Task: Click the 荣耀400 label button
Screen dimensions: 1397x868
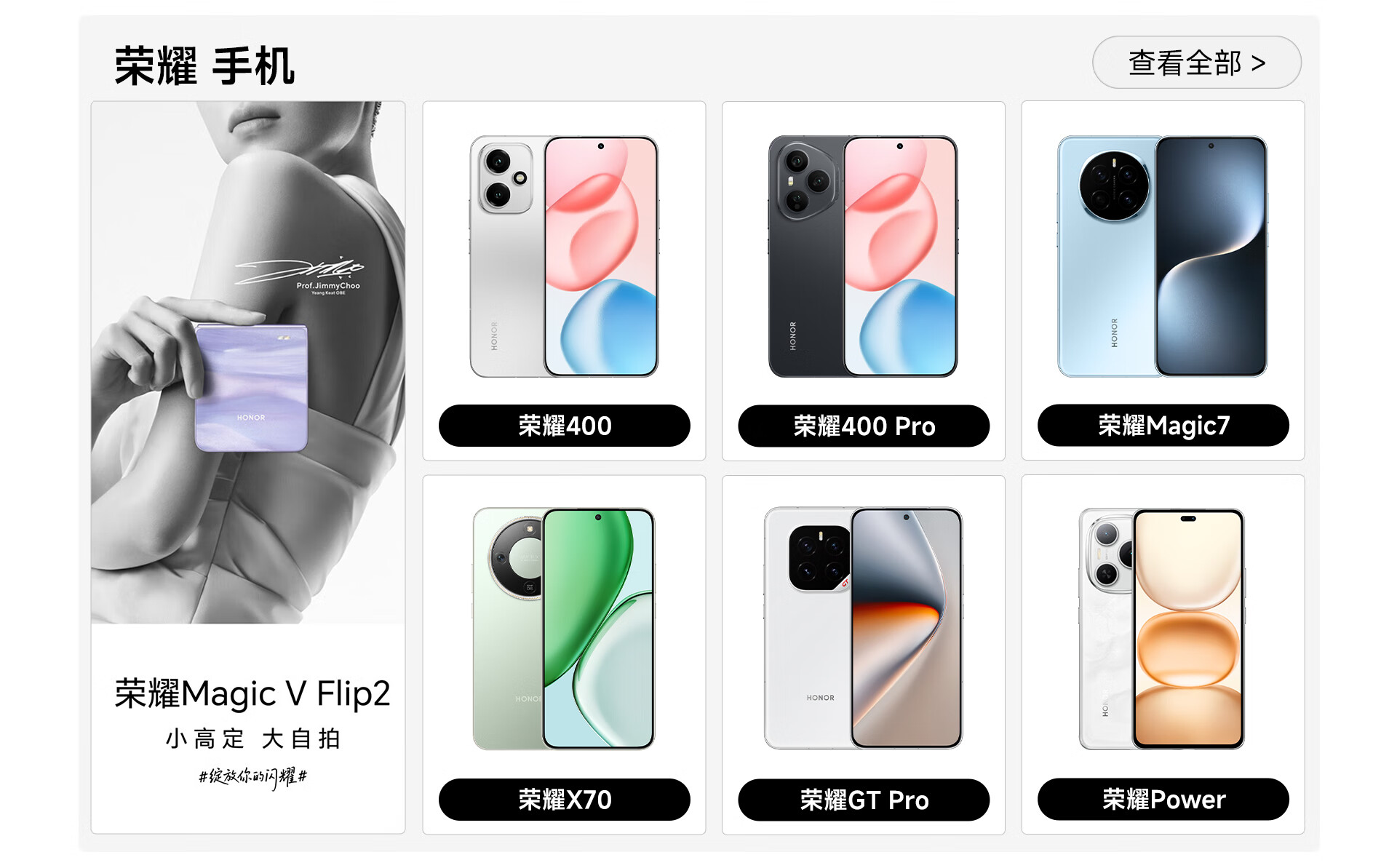Action: point(564,426)
